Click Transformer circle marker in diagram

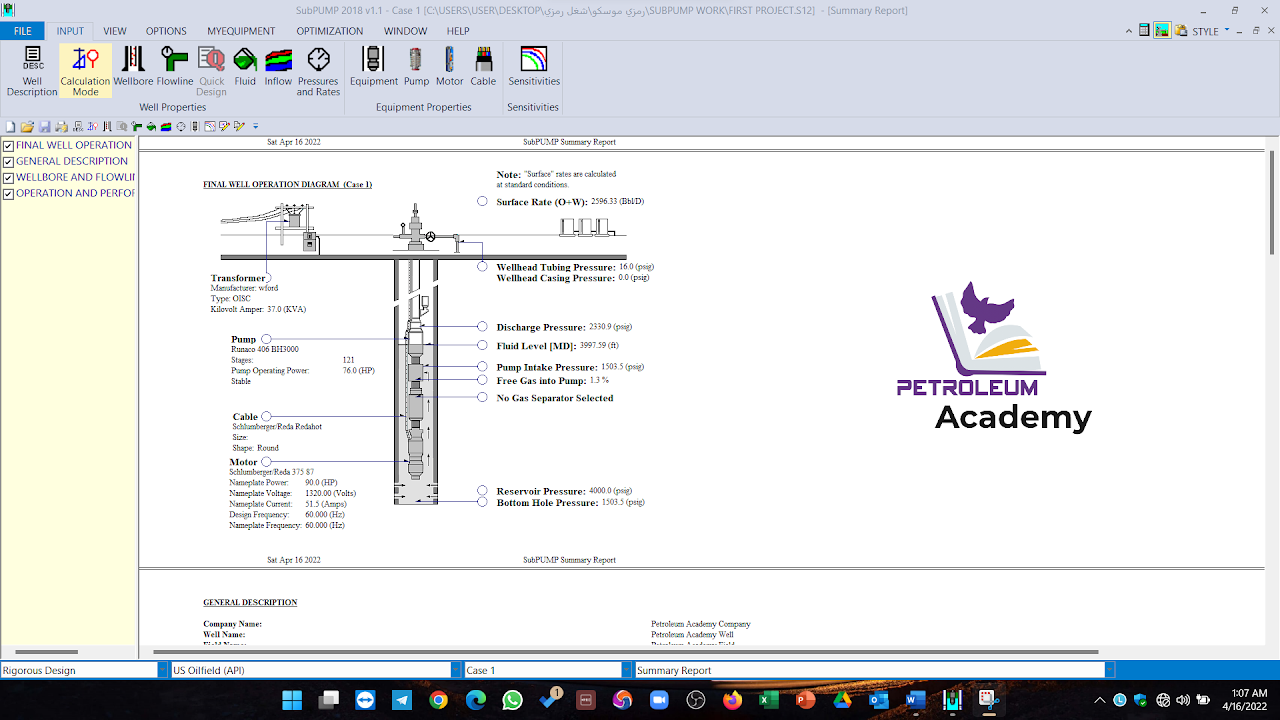click(268, 278)
